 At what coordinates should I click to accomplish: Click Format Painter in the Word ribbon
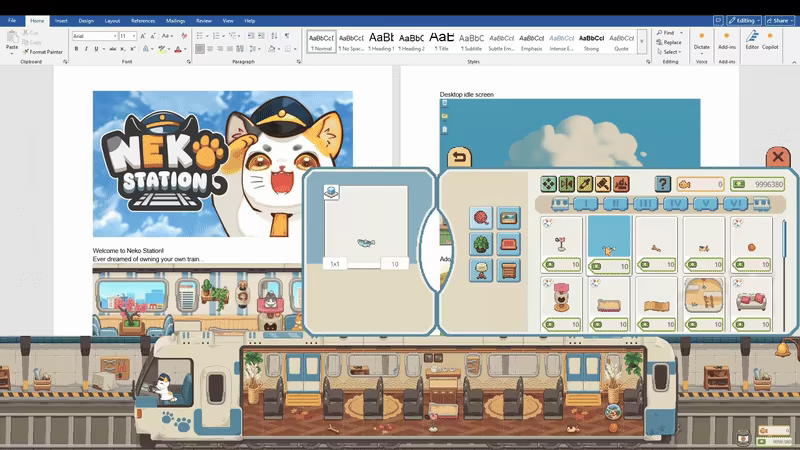pos(43,52)
